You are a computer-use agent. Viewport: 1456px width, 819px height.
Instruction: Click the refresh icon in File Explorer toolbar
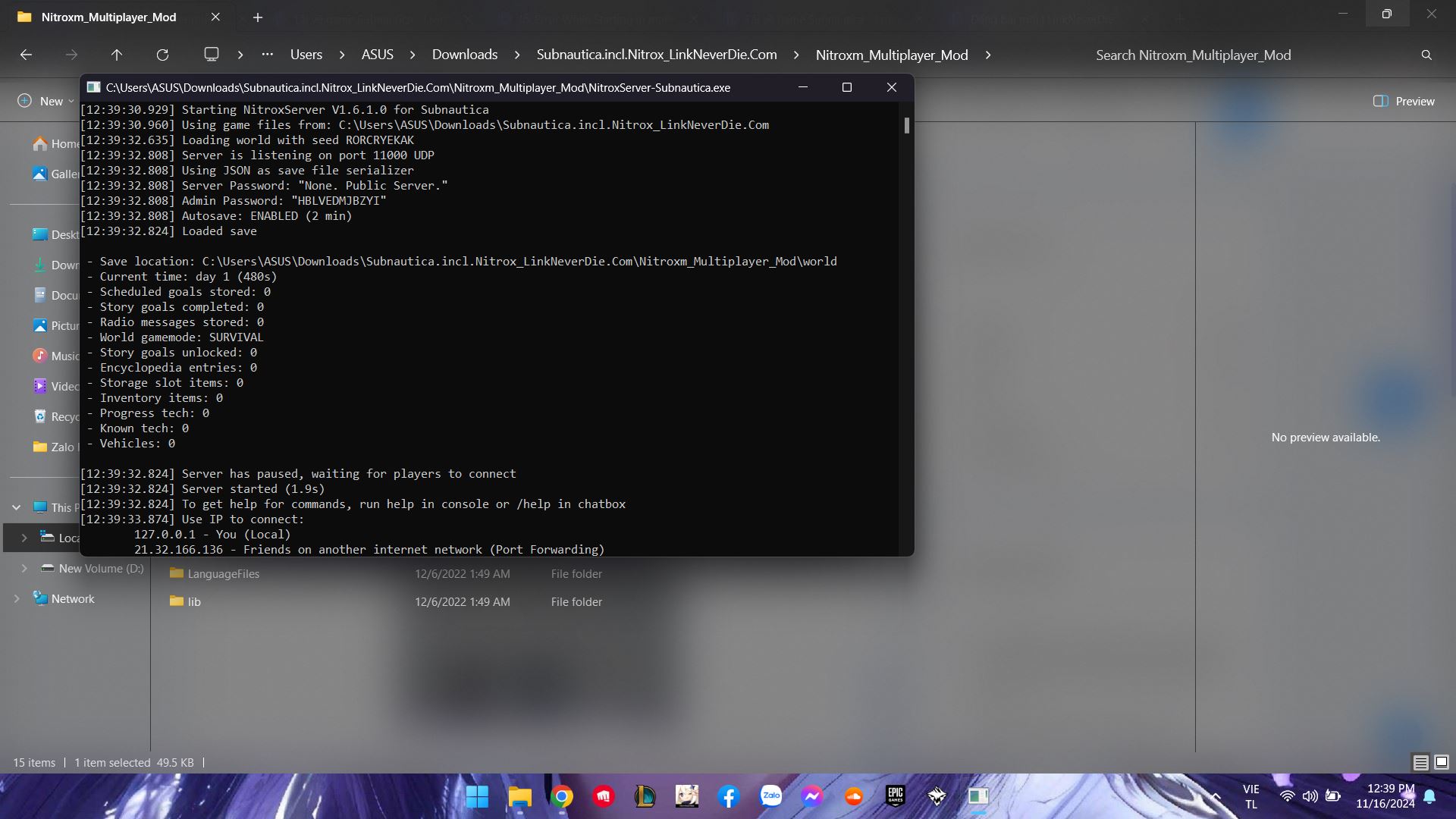162,55
